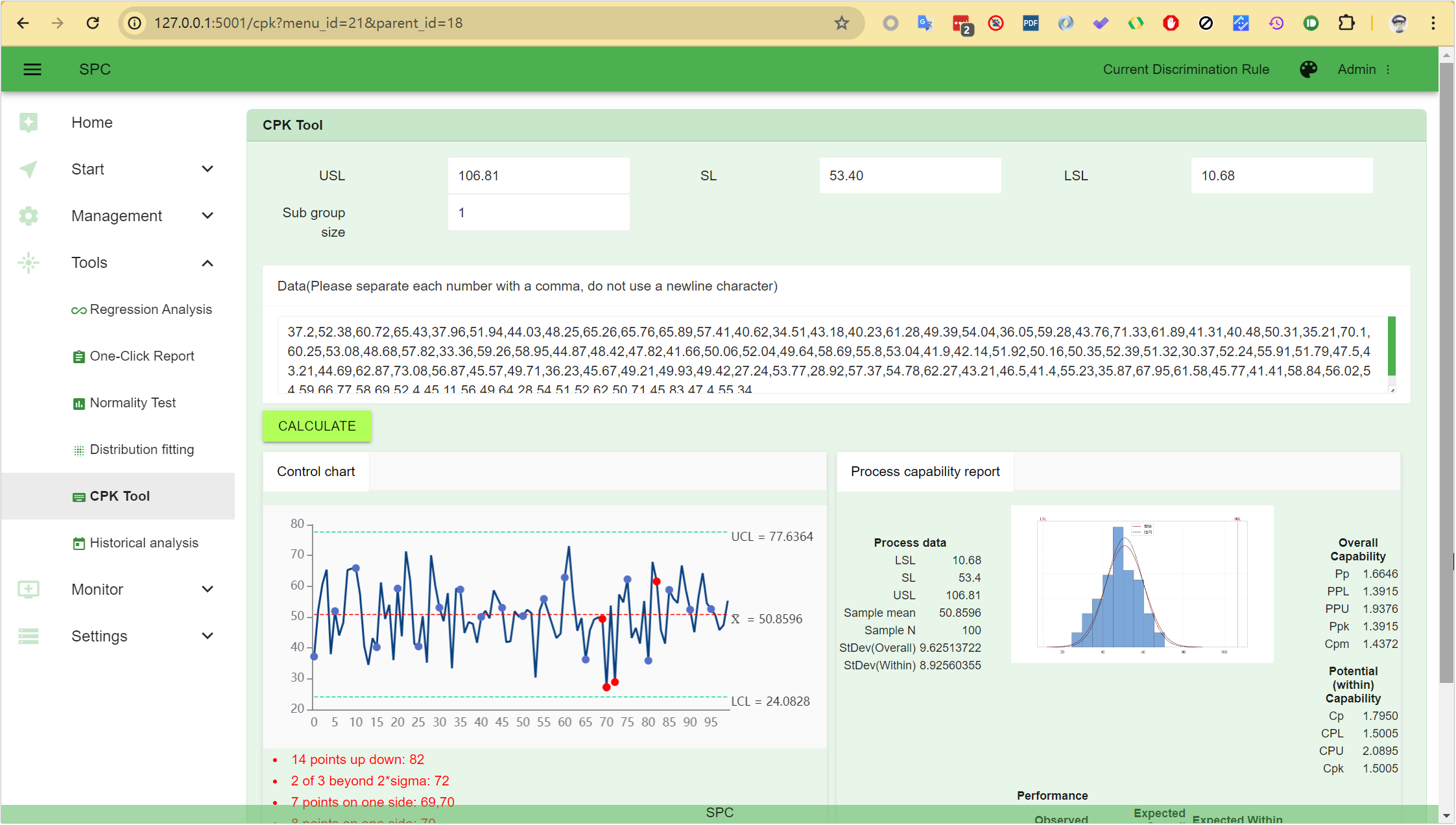The width and height of the screenshot is (1456, 825).
Task: Select the One-Click Report icon
Action: (78, 356)
